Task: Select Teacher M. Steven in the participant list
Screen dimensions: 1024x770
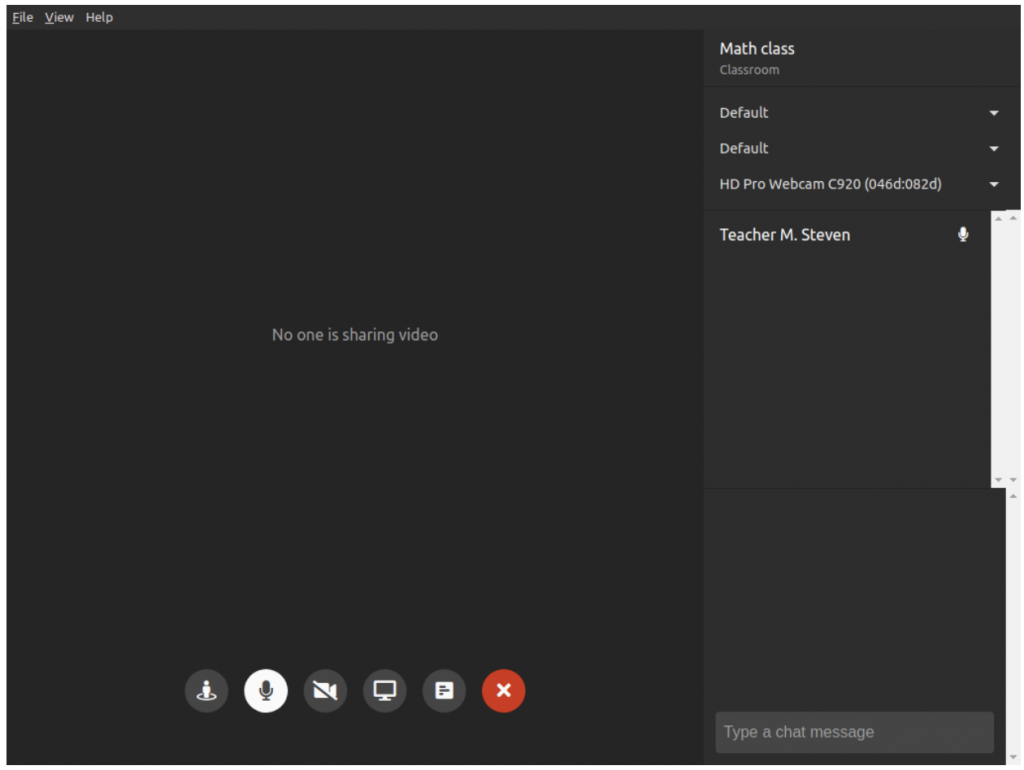Action: pos(785,235)
